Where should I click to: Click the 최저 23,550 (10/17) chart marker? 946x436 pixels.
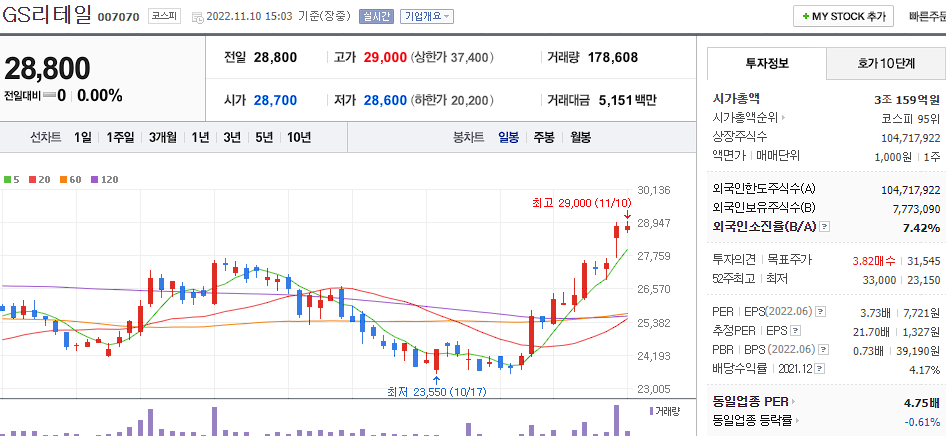coord(436,392)
